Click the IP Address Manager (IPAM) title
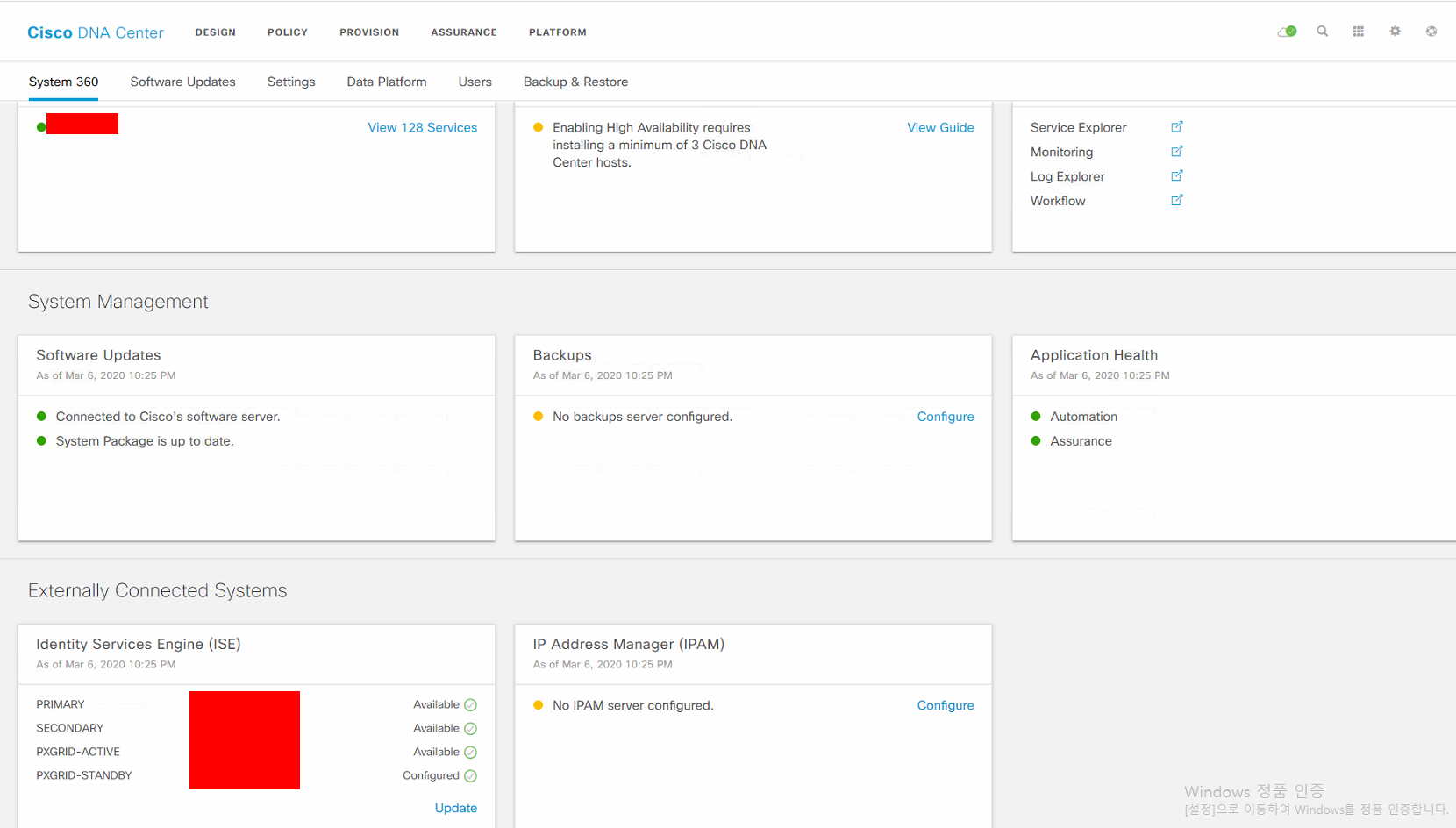Screen dimensions: 1456x828 coord(629,644)
